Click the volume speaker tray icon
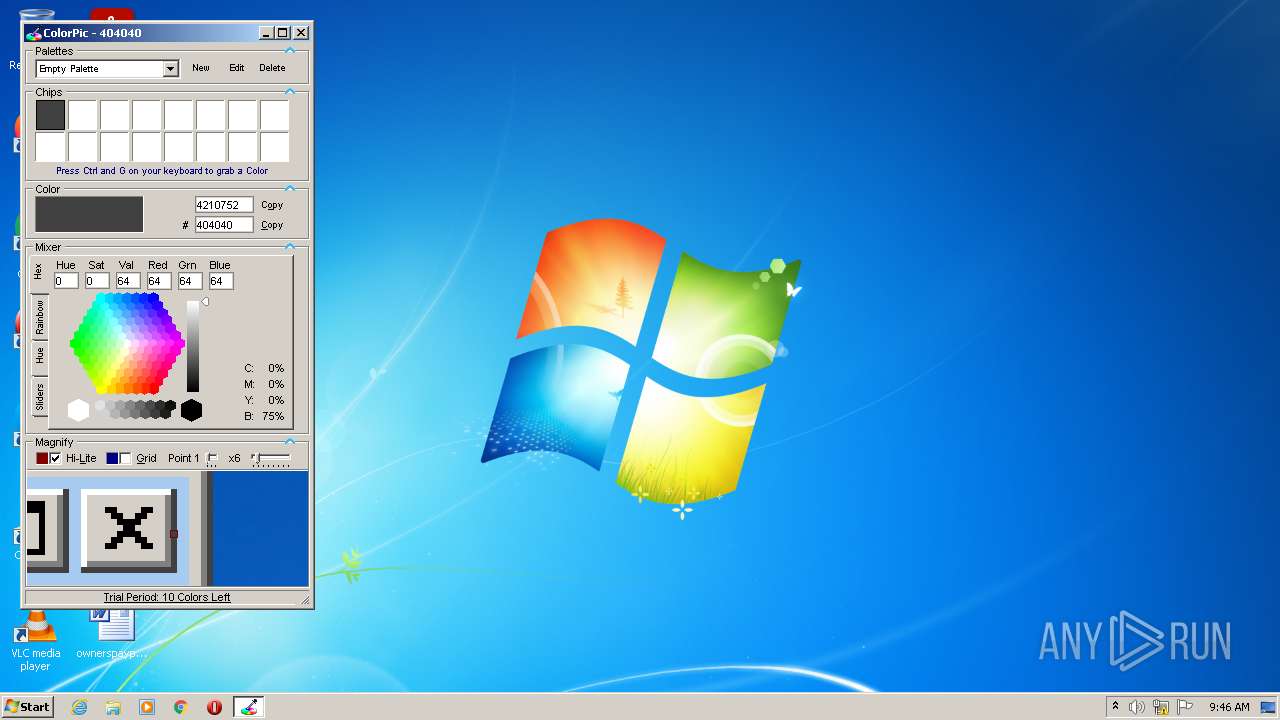This screenshot has width=1280, height=720. [1137, 707]
